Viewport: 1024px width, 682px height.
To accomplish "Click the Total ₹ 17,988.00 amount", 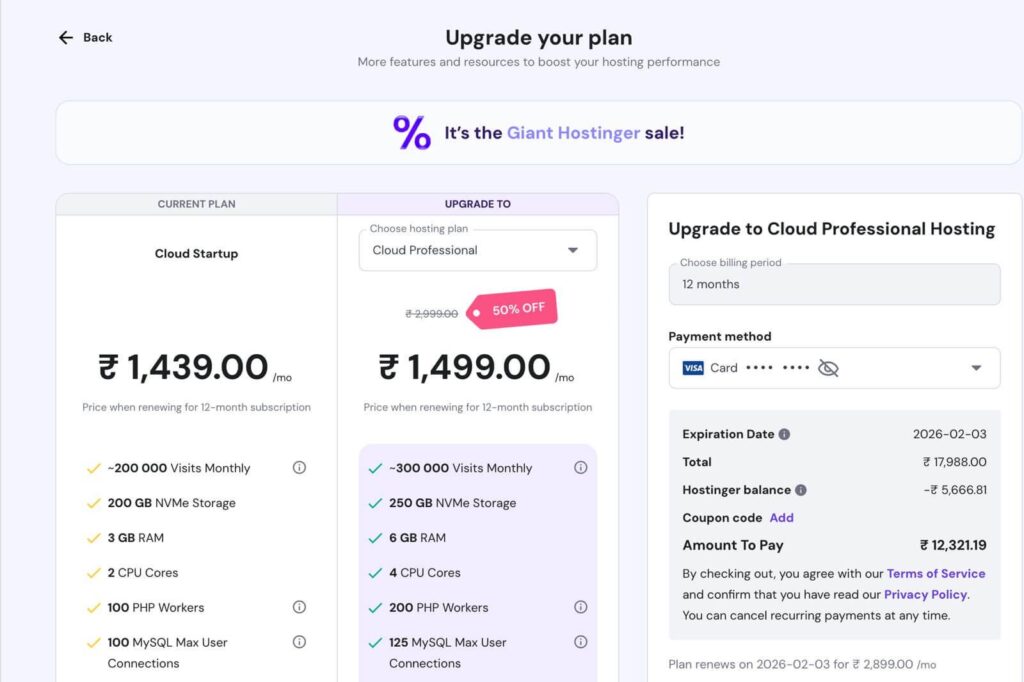I will tap(954, 462).
